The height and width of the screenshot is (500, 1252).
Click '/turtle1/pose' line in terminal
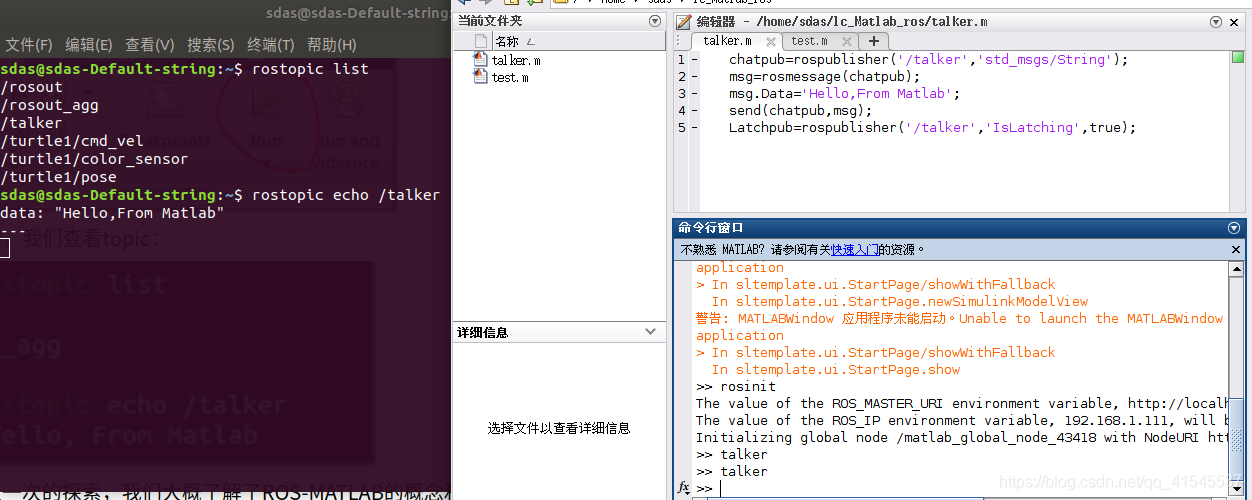(58, 177)
